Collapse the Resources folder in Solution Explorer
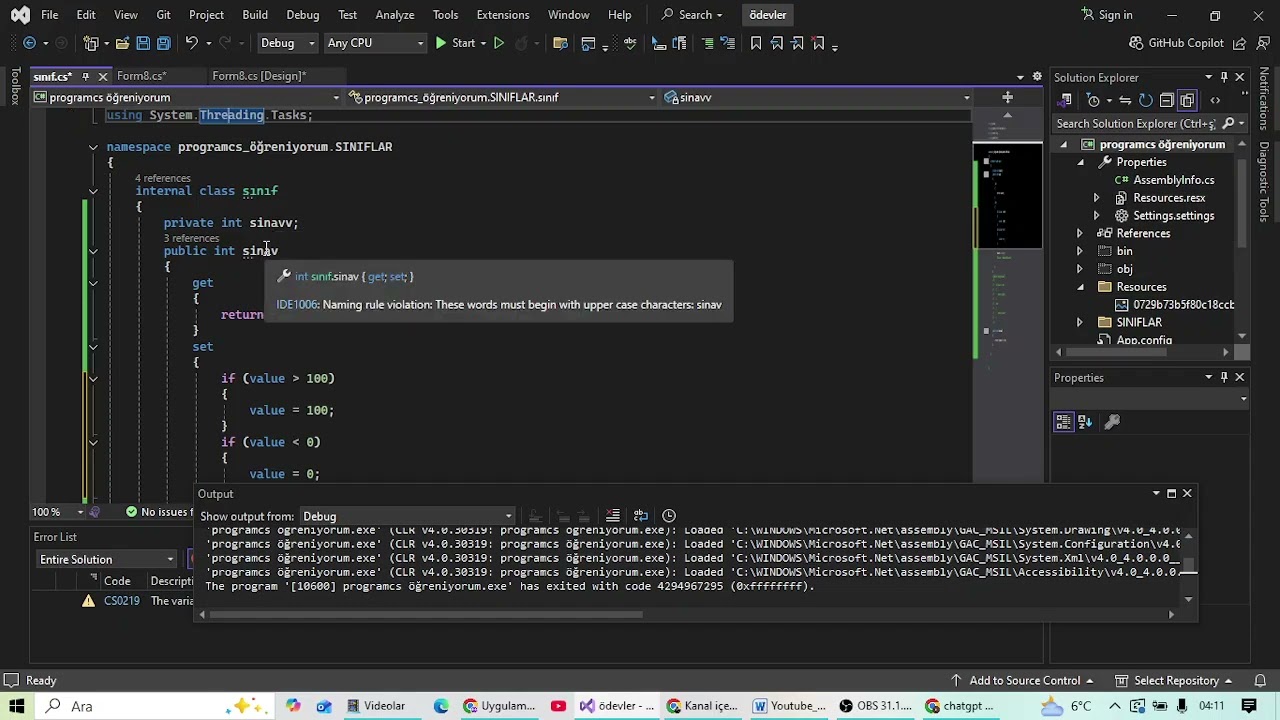Image resolution: width=1280 pixels, height=720 pixels. 1079,287
